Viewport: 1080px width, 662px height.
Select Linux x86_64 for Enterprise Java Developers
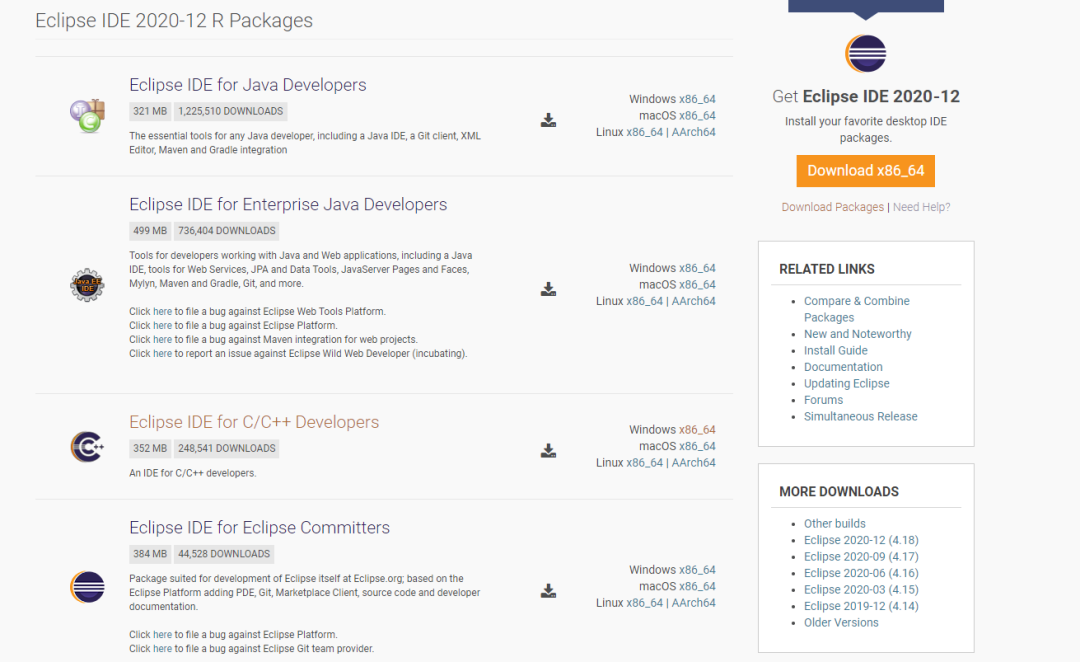pos(645,301)
